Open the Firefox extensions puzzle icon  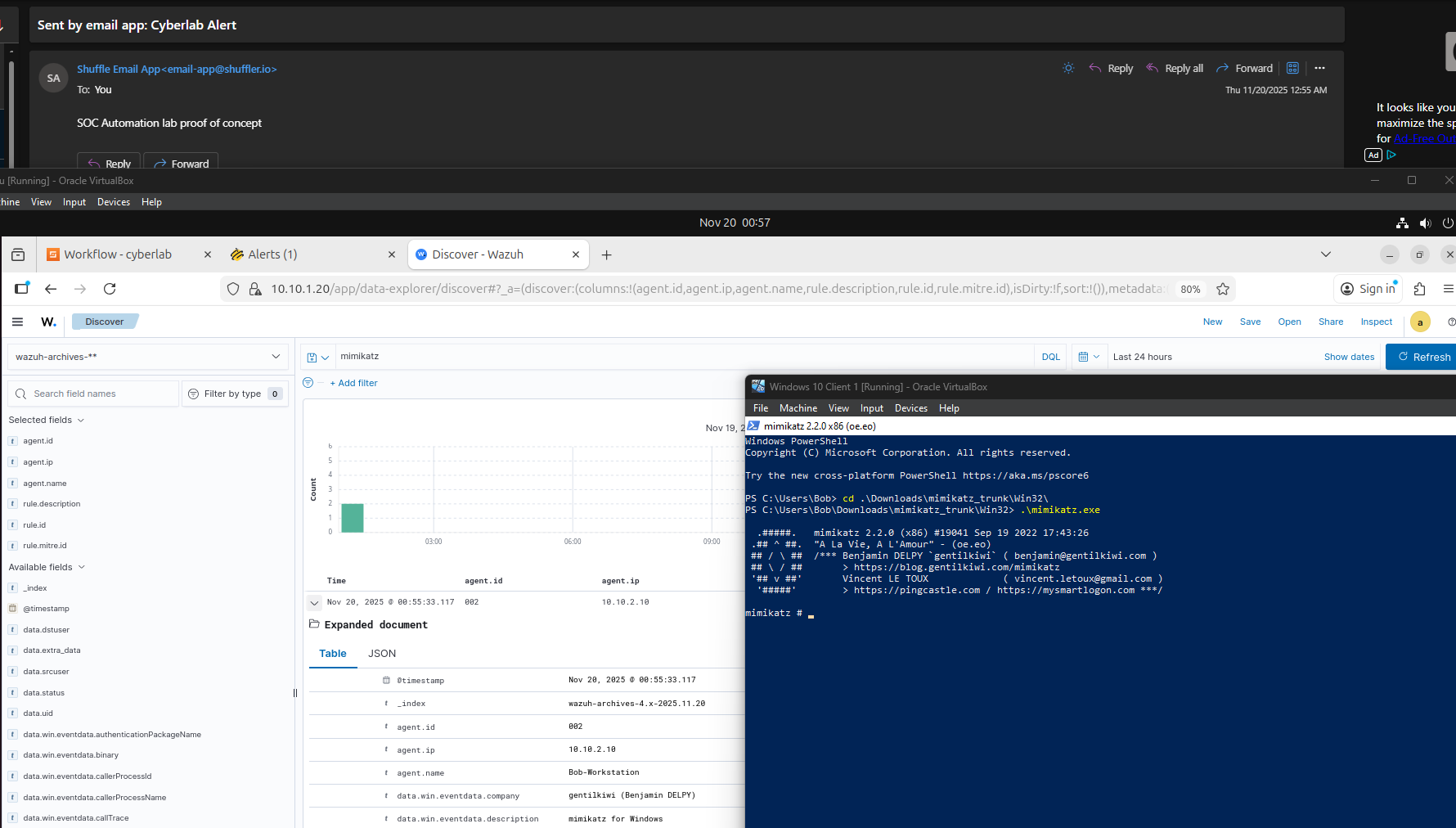point(1419,289)
